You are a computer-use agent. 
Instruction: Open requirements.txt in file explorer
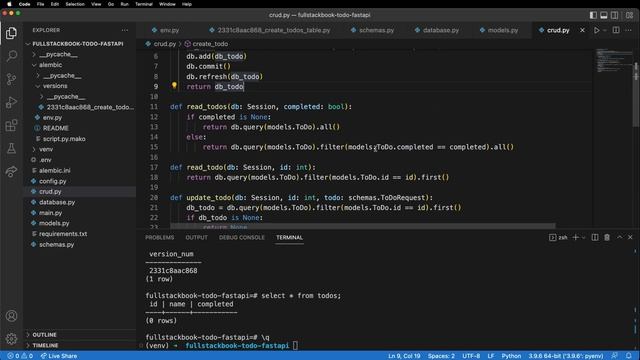tap(63, 234)
